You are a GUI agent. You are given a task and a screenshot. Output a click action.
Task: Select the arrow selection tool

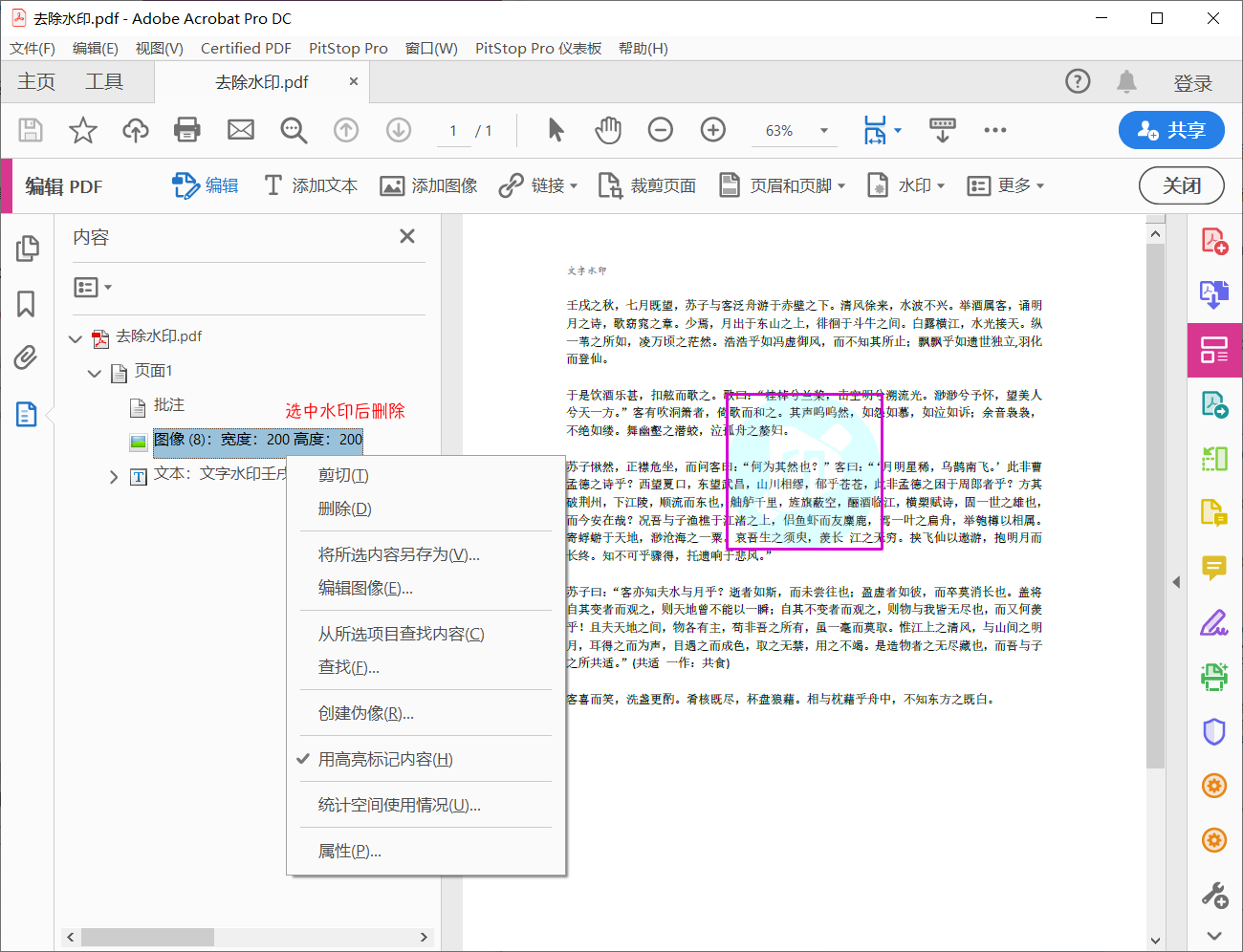click(x=556, y=130)
